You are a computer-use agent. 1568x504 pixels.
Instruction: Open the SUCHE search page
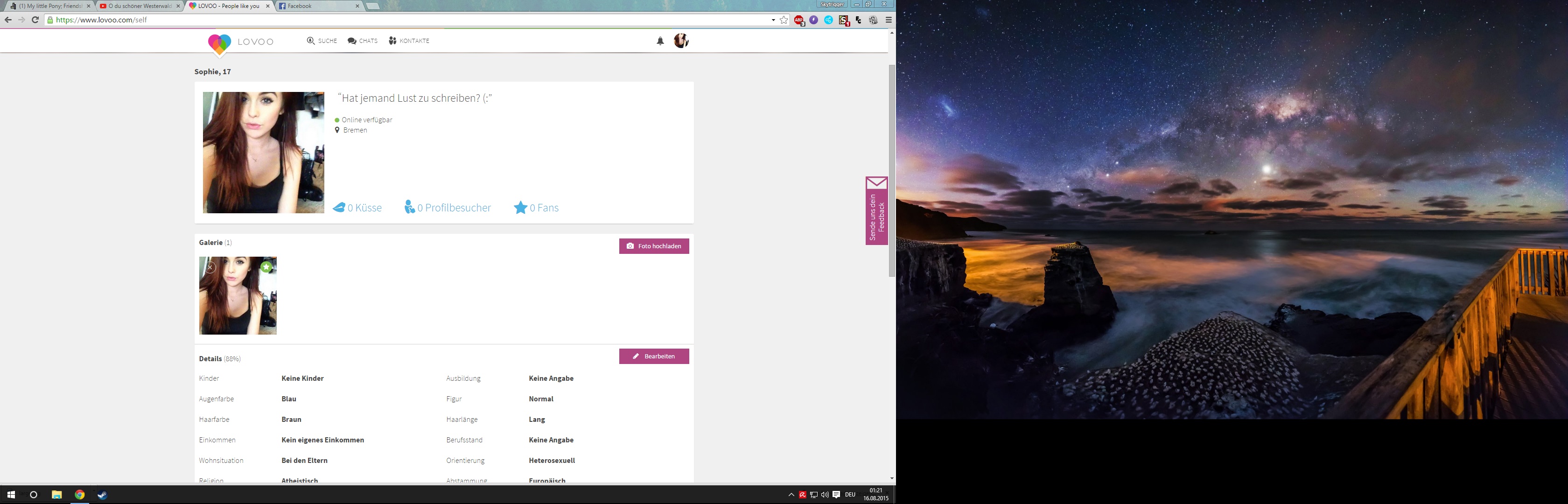pos(322,41)
